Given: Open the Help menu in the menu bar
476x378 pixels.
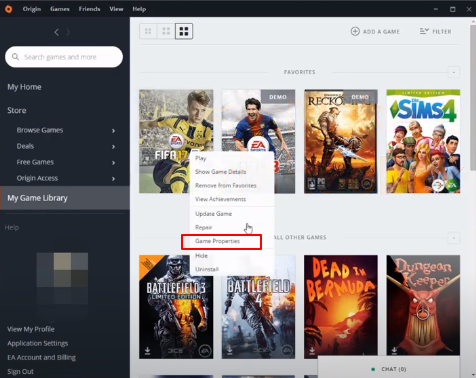Looking at the screenshot, I should pyautogui.click(x=139, y=9).
